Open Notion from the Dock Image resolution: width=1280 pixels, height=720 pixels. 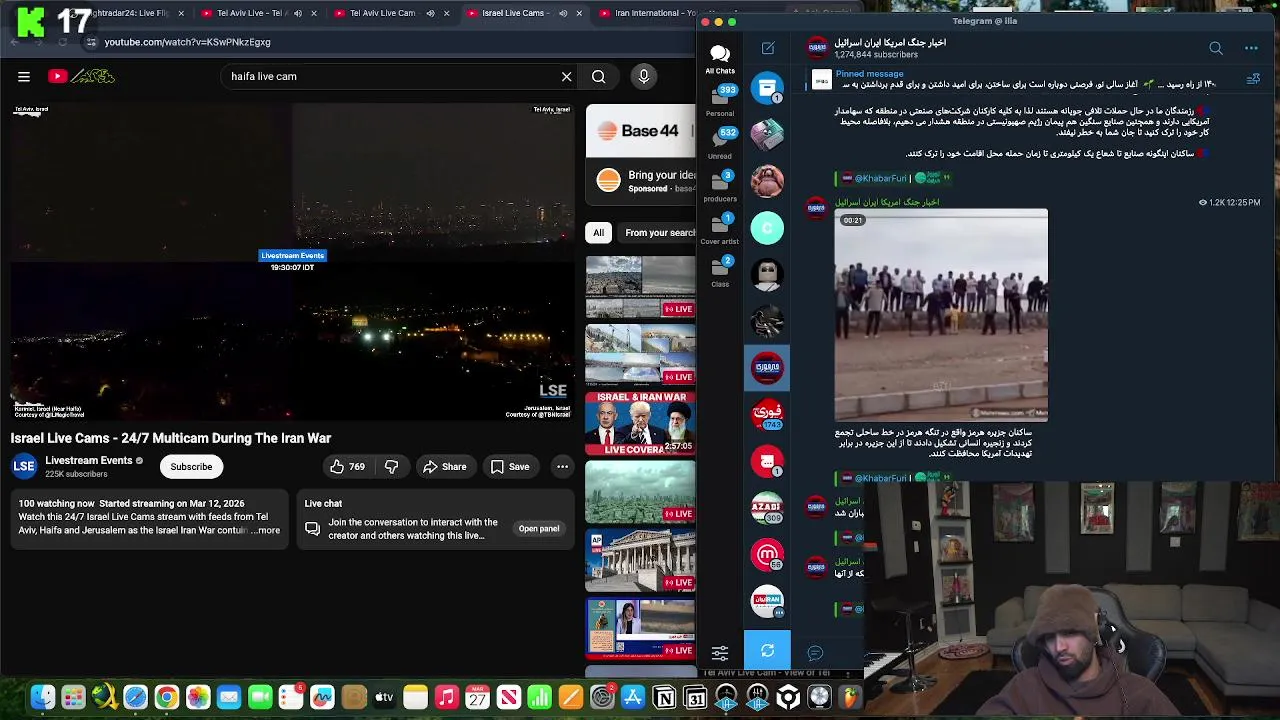(x=664, y=697)
